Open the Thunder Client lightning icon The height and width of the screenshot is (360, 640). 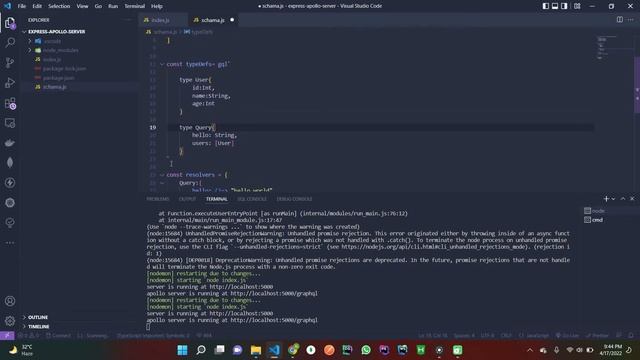10,183
